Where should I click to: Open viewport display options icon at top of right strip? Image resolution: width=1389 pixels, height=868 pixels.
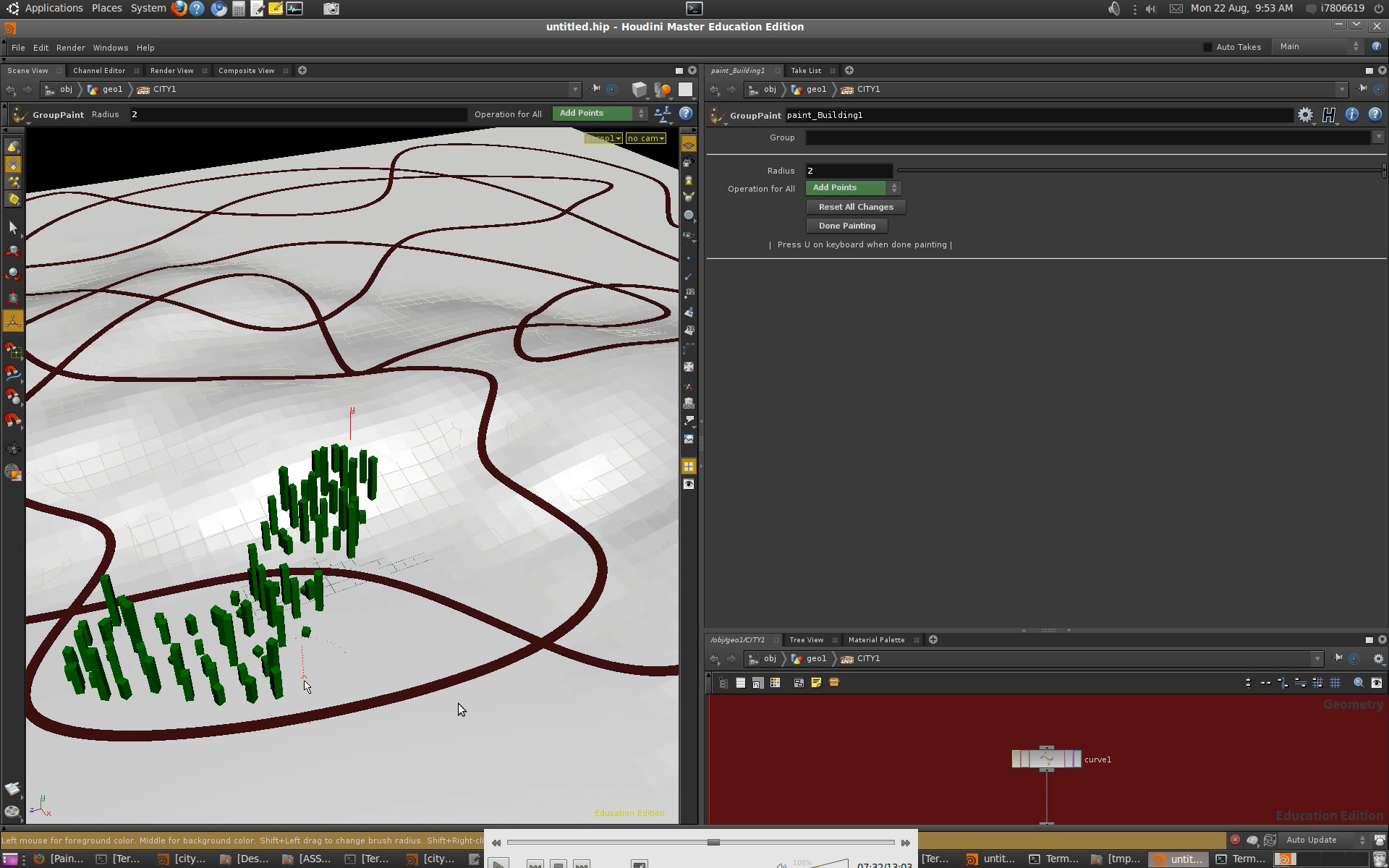click(x=689, y=145)
